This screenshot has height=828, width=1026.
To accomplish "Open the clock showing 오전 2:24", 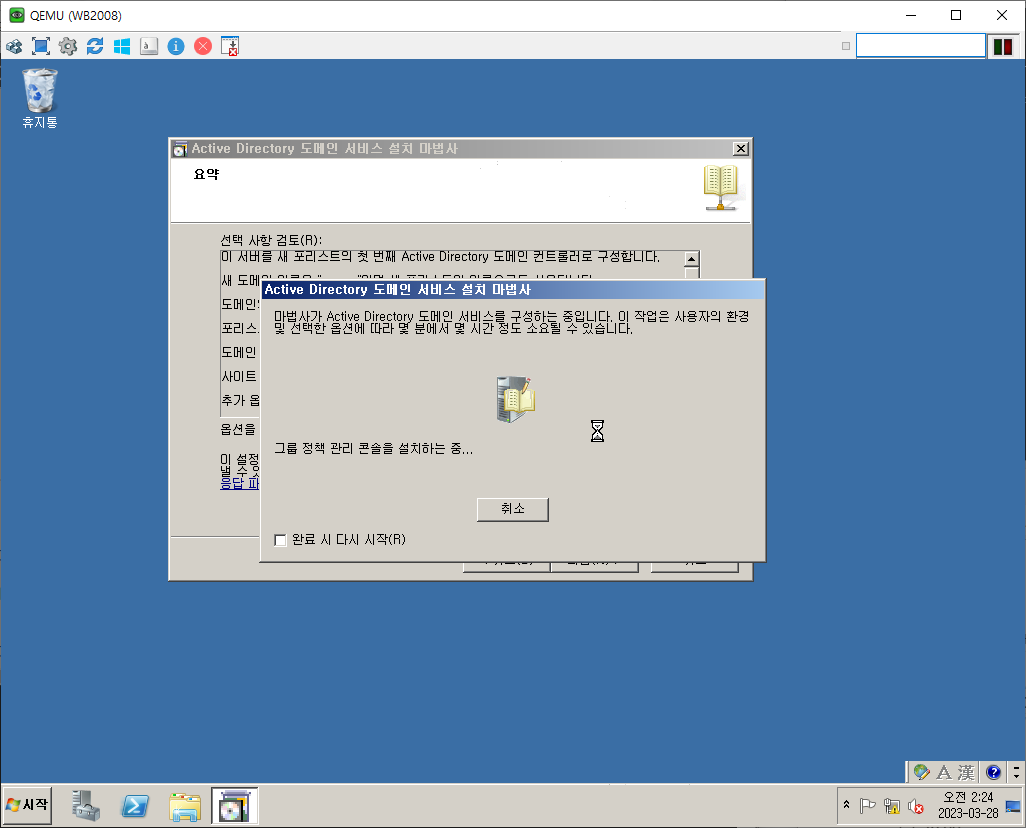I will pos(968,805).
